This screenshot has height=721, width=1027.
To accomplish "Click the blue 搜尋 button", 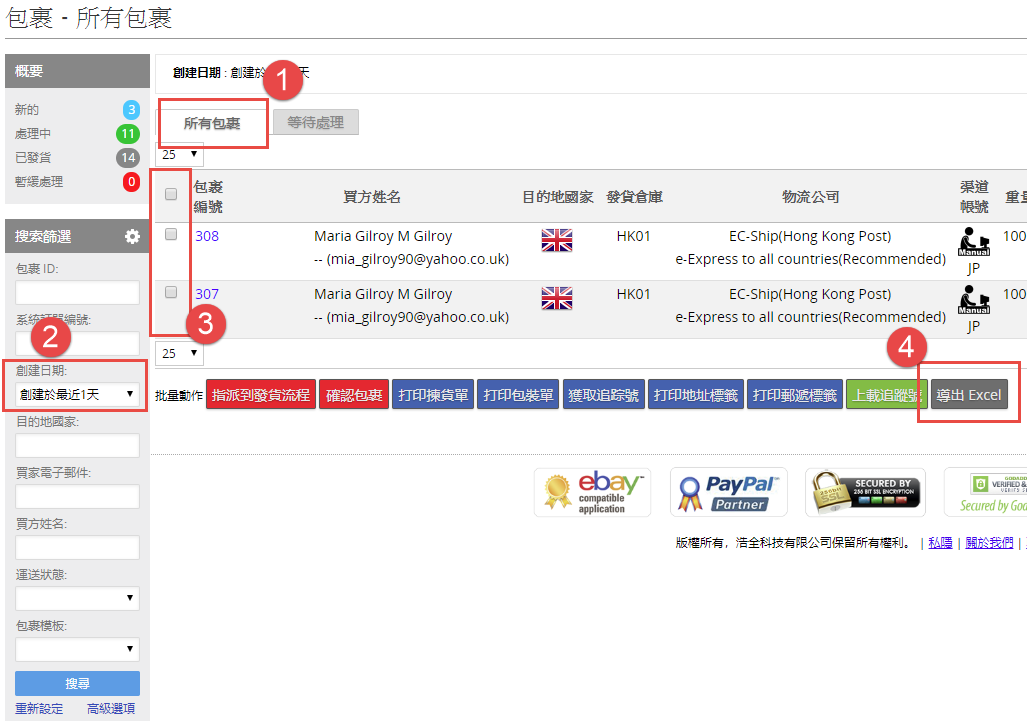I will coord(77,683).
